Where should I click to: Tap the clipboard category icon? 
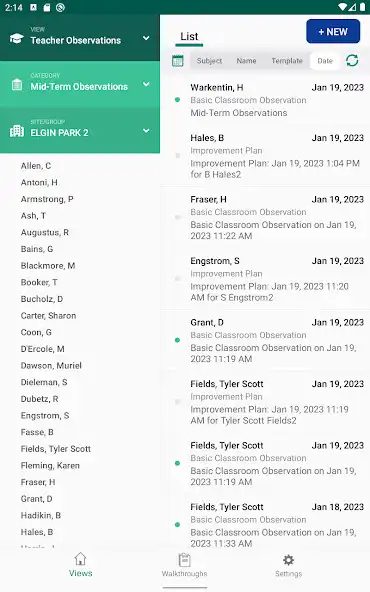(x=17, y=85)
